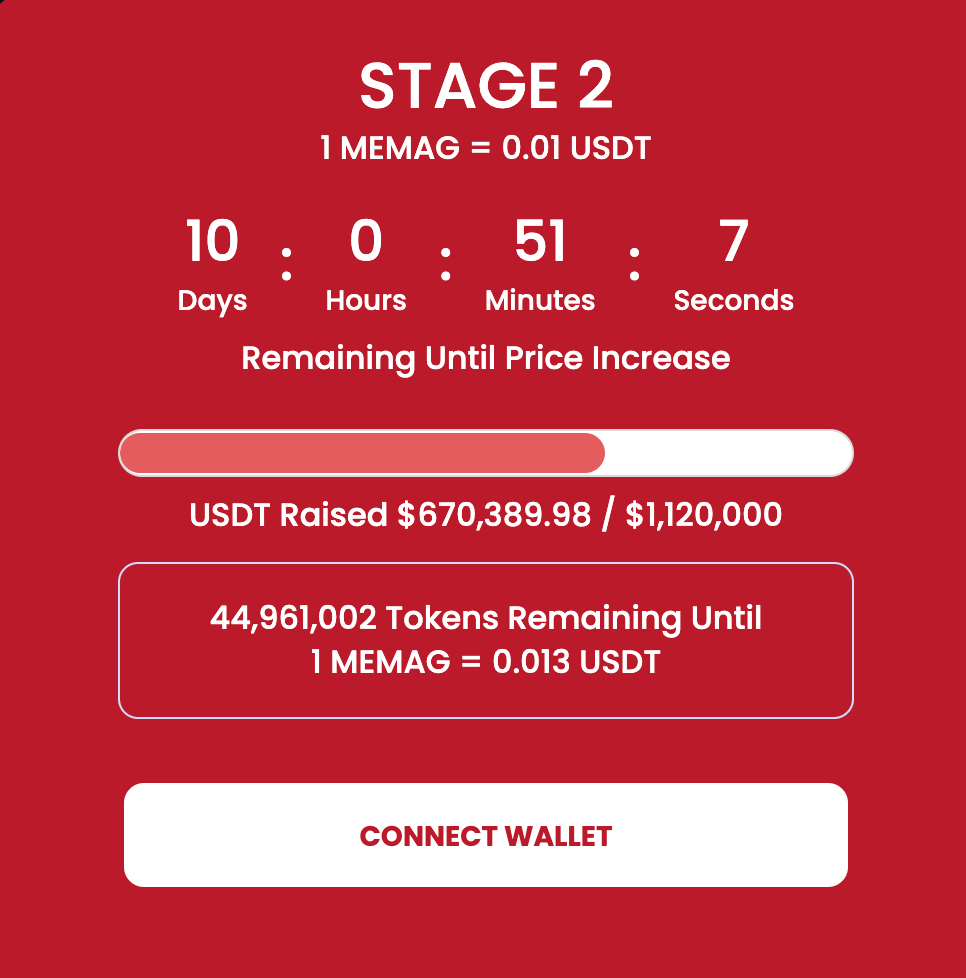Click the colon between Minutes and Seconds
966x978 pixels.
(634, 263)
